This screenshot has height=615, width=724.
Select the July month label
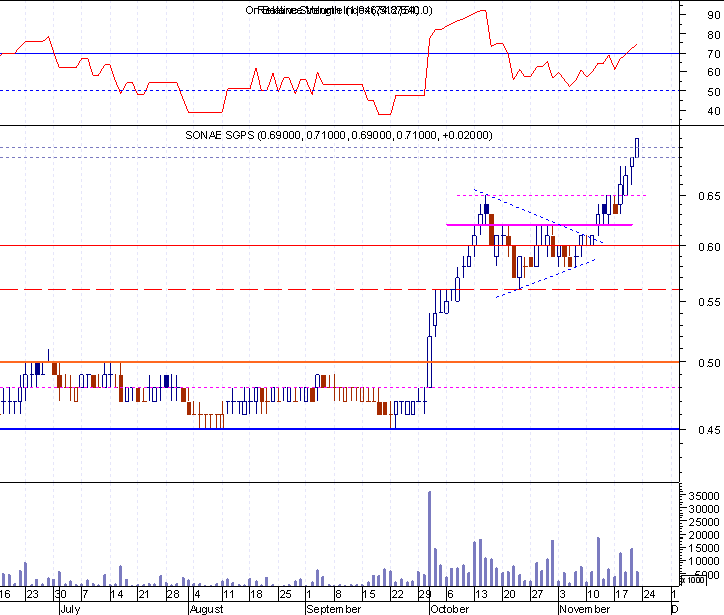tap(70, 609)
